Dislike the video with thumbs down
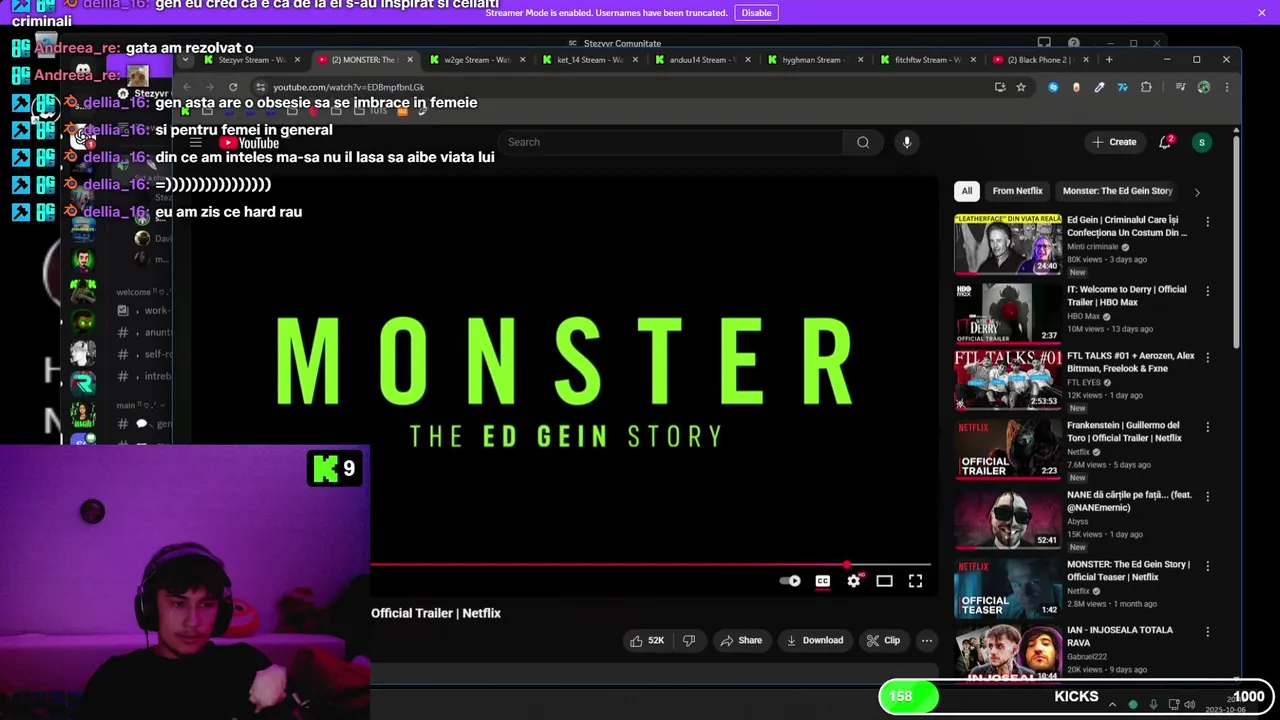Screen dimensions: 1280x720 tap(689, 640)
